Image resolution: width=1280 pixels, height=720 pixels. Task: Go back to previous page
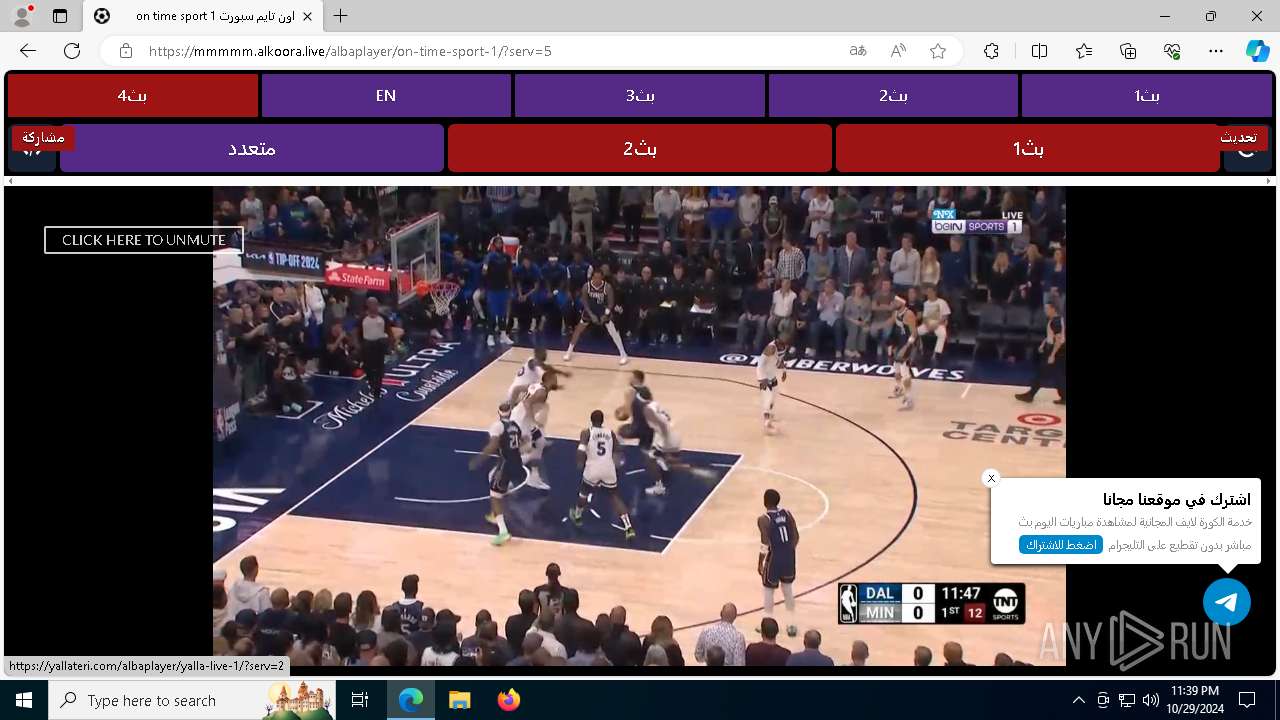(28, 51)
